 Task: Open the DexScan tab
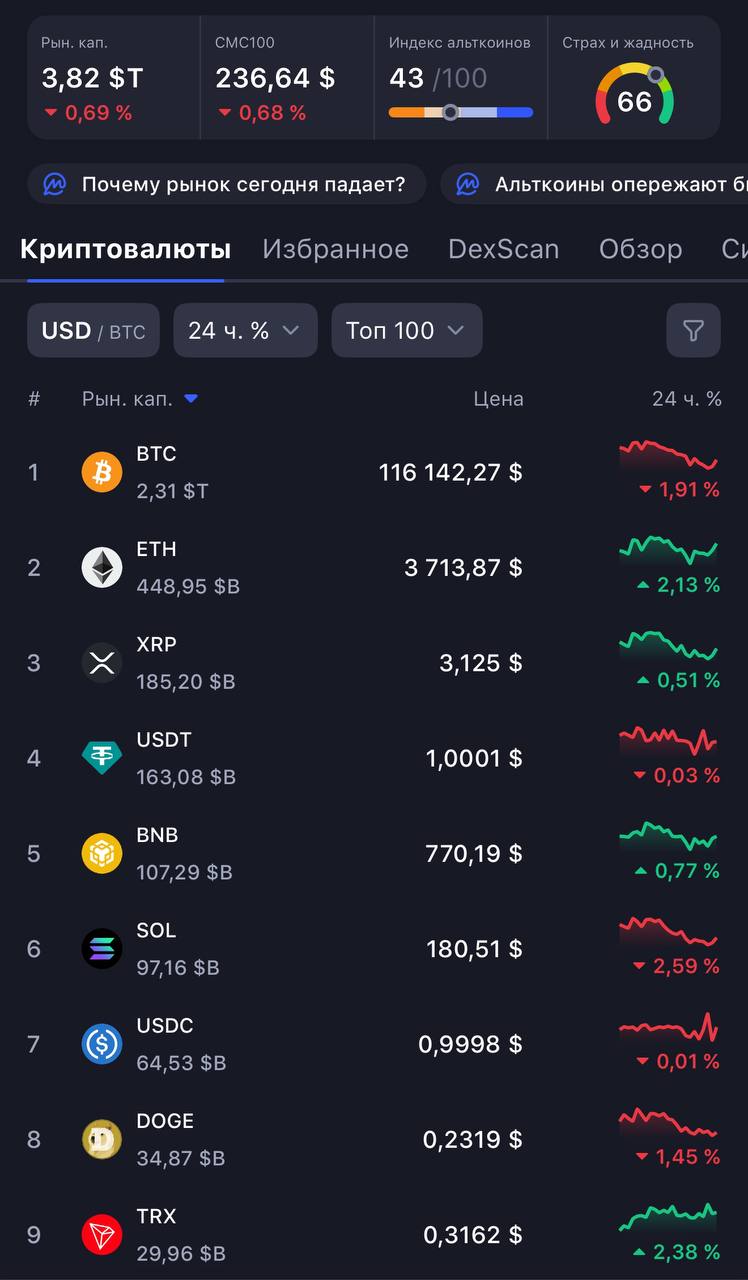(x=503, y=249)
